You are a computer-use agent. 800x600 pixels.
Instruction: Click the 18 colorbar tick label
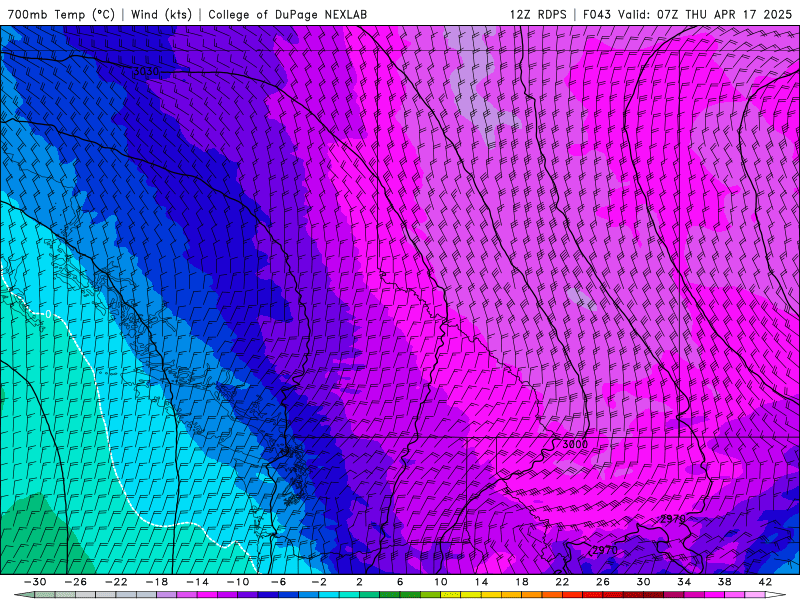click(521, 582)
